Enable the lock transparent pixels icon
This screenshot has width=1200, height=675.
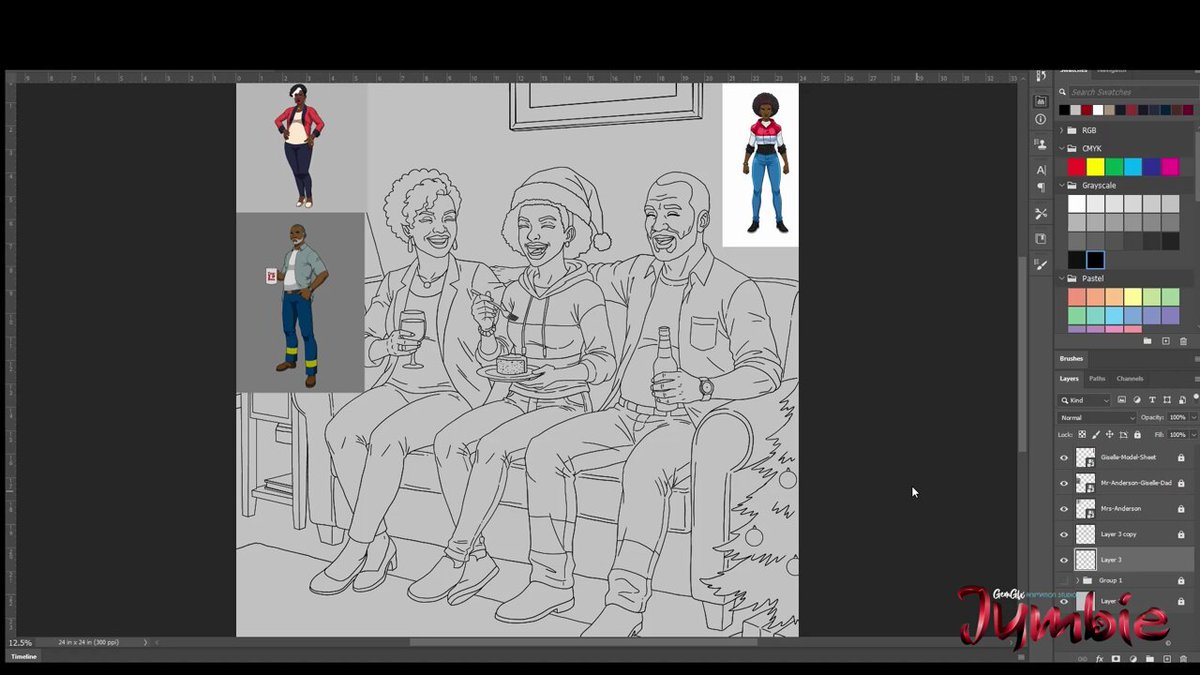coord(1082,435)
